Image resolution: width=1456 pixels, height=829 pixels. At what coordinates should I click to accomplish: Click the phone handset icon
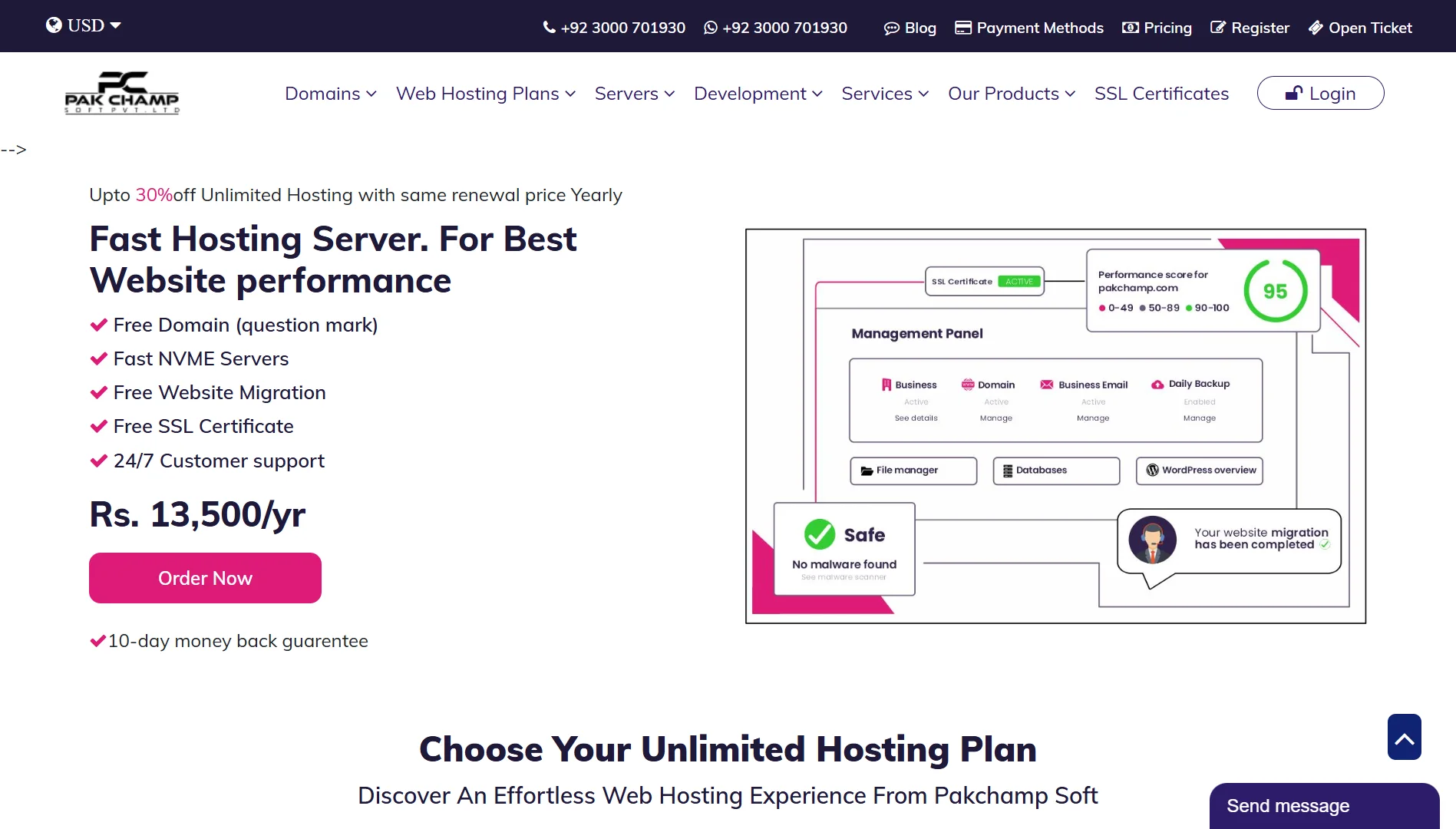point(550,28)
